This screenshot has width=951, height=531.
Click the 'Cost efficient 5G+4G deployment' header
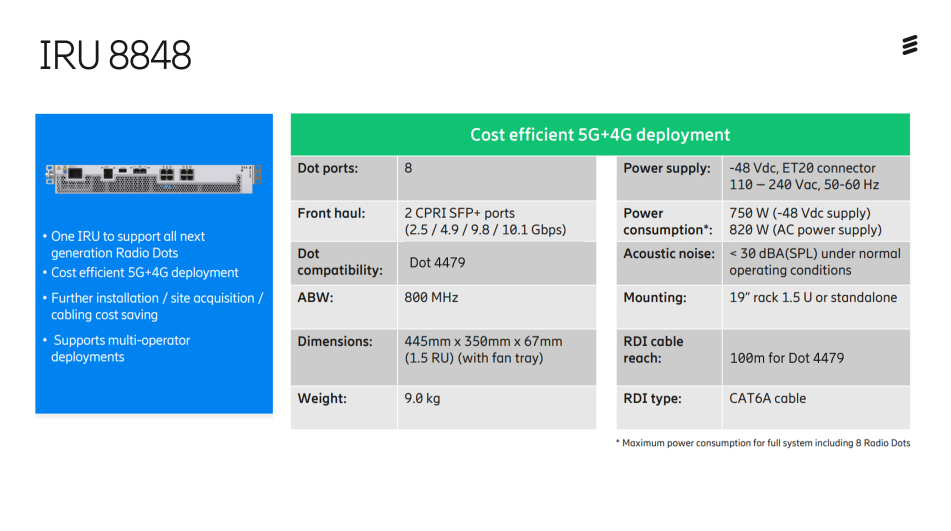600,135
